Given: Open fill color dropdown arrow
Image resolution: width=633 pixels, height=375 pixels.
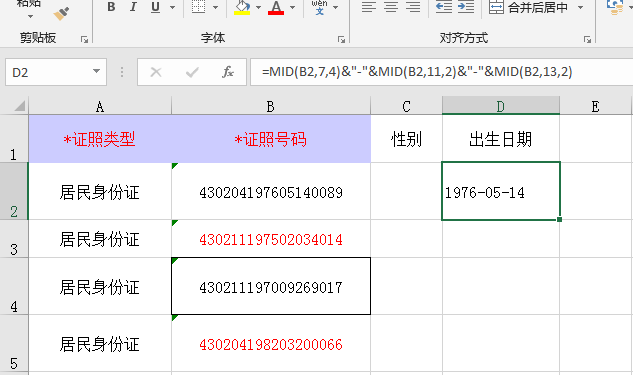Looking at the screenshot, I should (258, 7).
